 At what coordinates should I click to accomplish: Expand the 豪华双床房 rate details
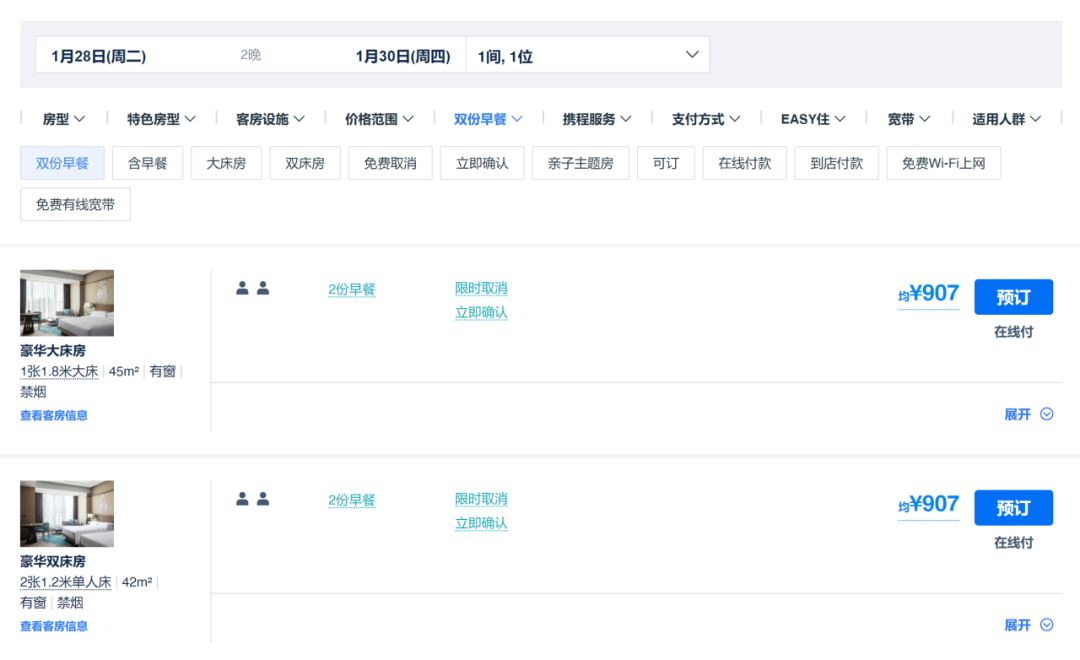tap(1029, 625)
